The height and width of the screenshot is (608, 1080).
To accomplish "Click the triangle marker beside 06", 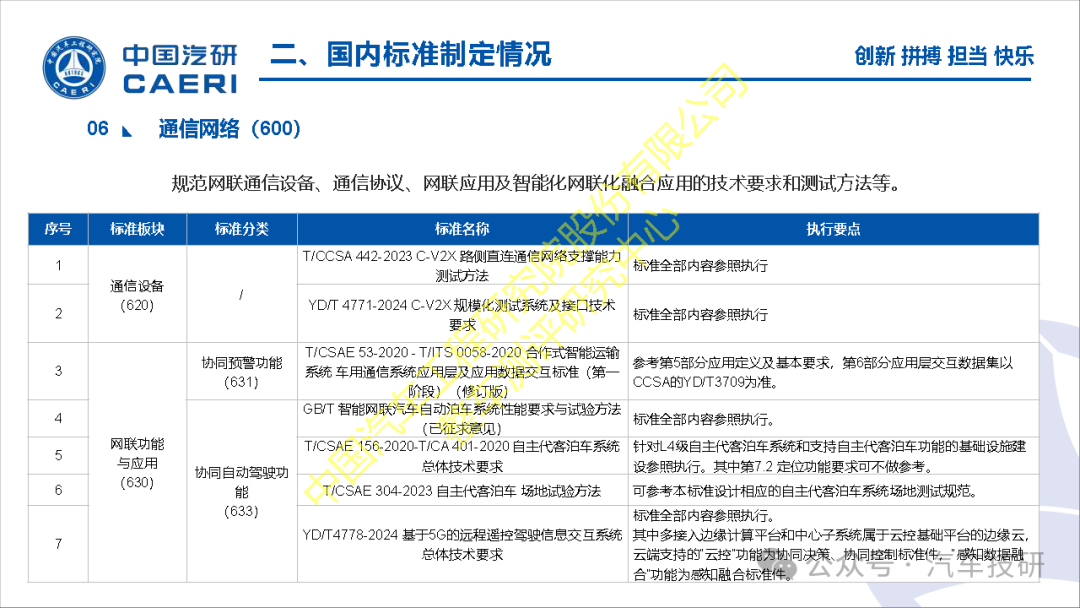I will [x=127, y=132].
